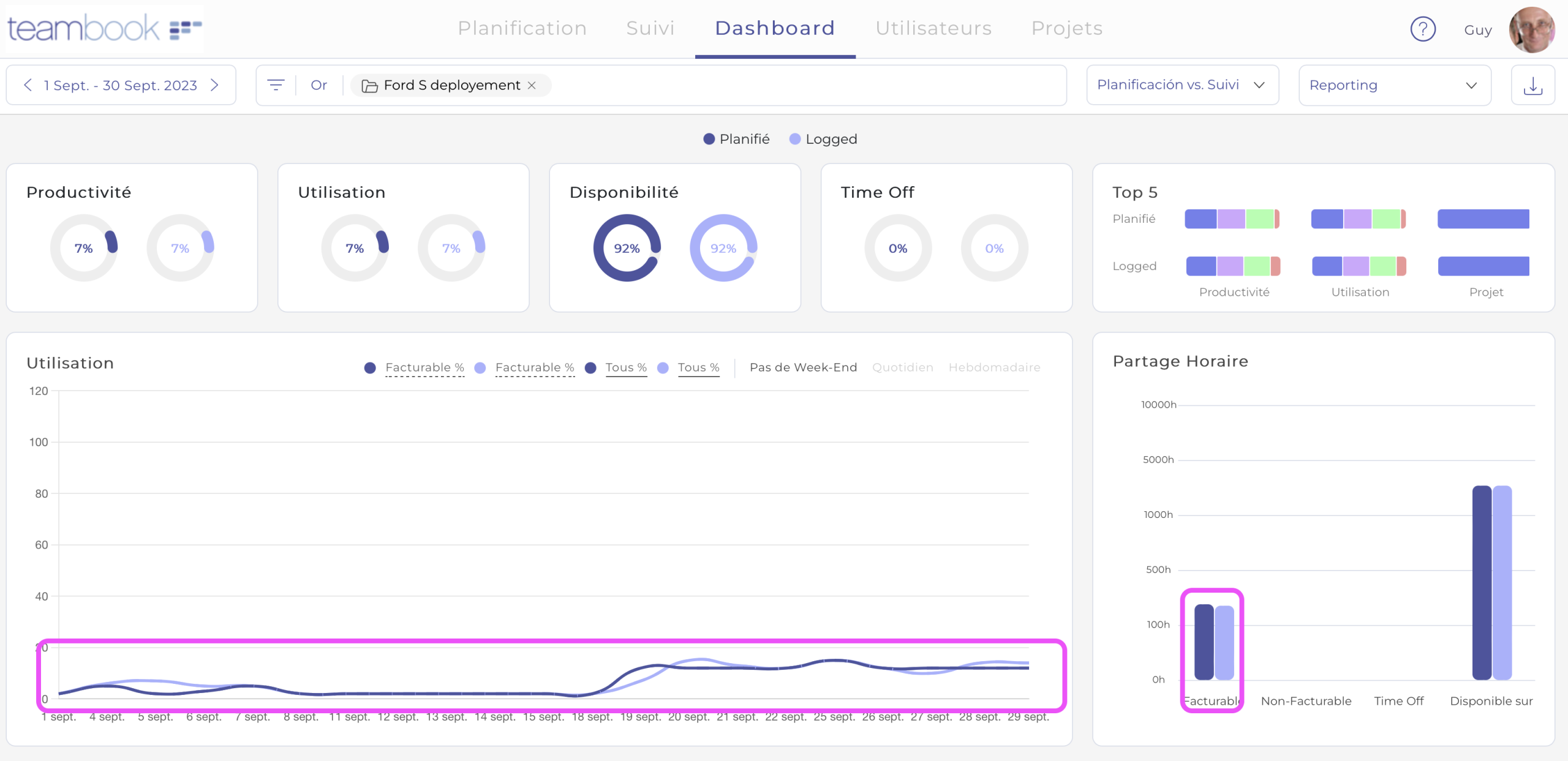1568x761 pixels.
Task: Expand the Reporting dropdown
Action: point(1394,85)
